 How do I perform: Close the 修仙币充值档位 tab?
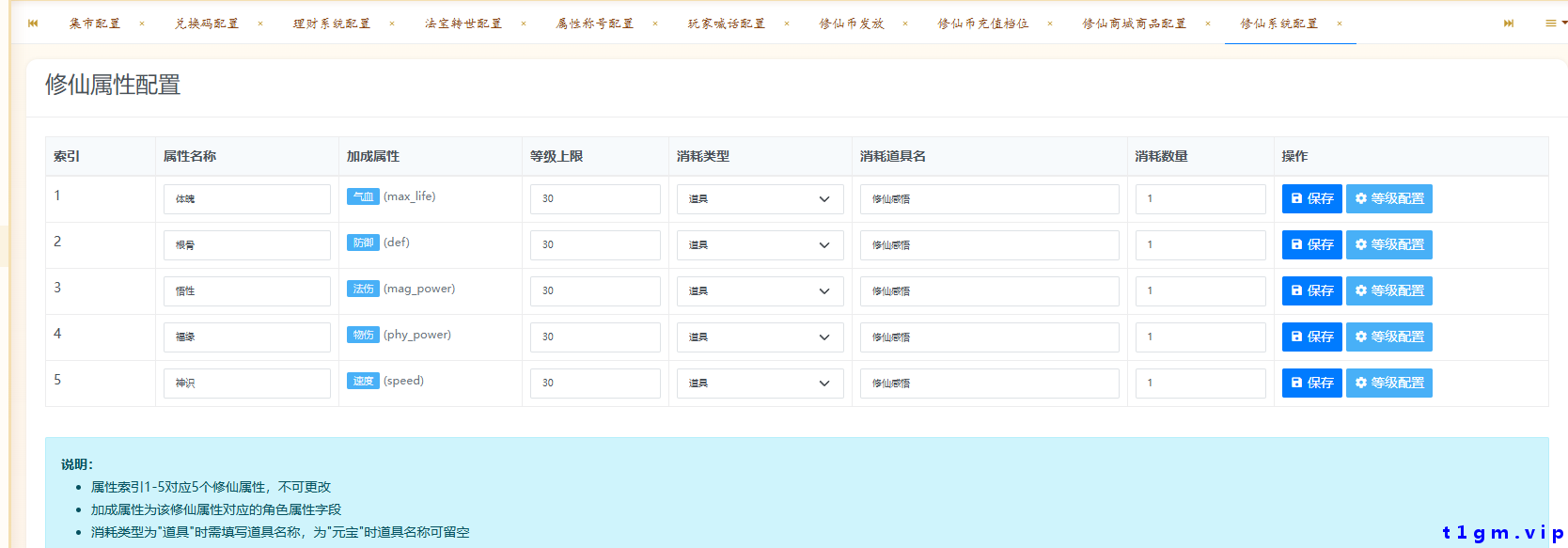click(x=1050, y=23)
